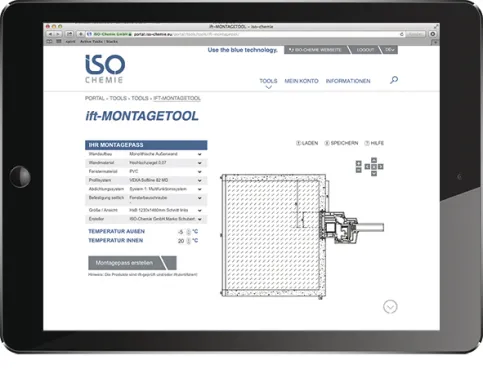Click Safari reload page icon
The image size is (483, 369).
coord(402,34)
